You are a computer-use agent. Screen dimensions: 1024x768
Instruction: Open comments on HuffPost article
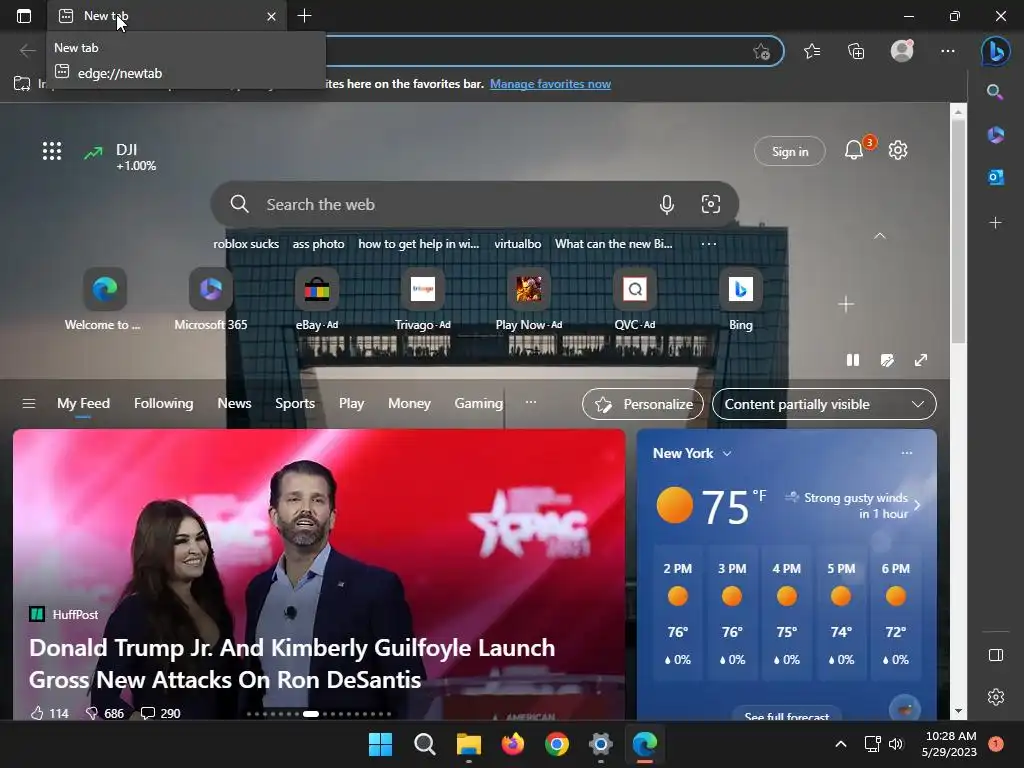[161, 713]
